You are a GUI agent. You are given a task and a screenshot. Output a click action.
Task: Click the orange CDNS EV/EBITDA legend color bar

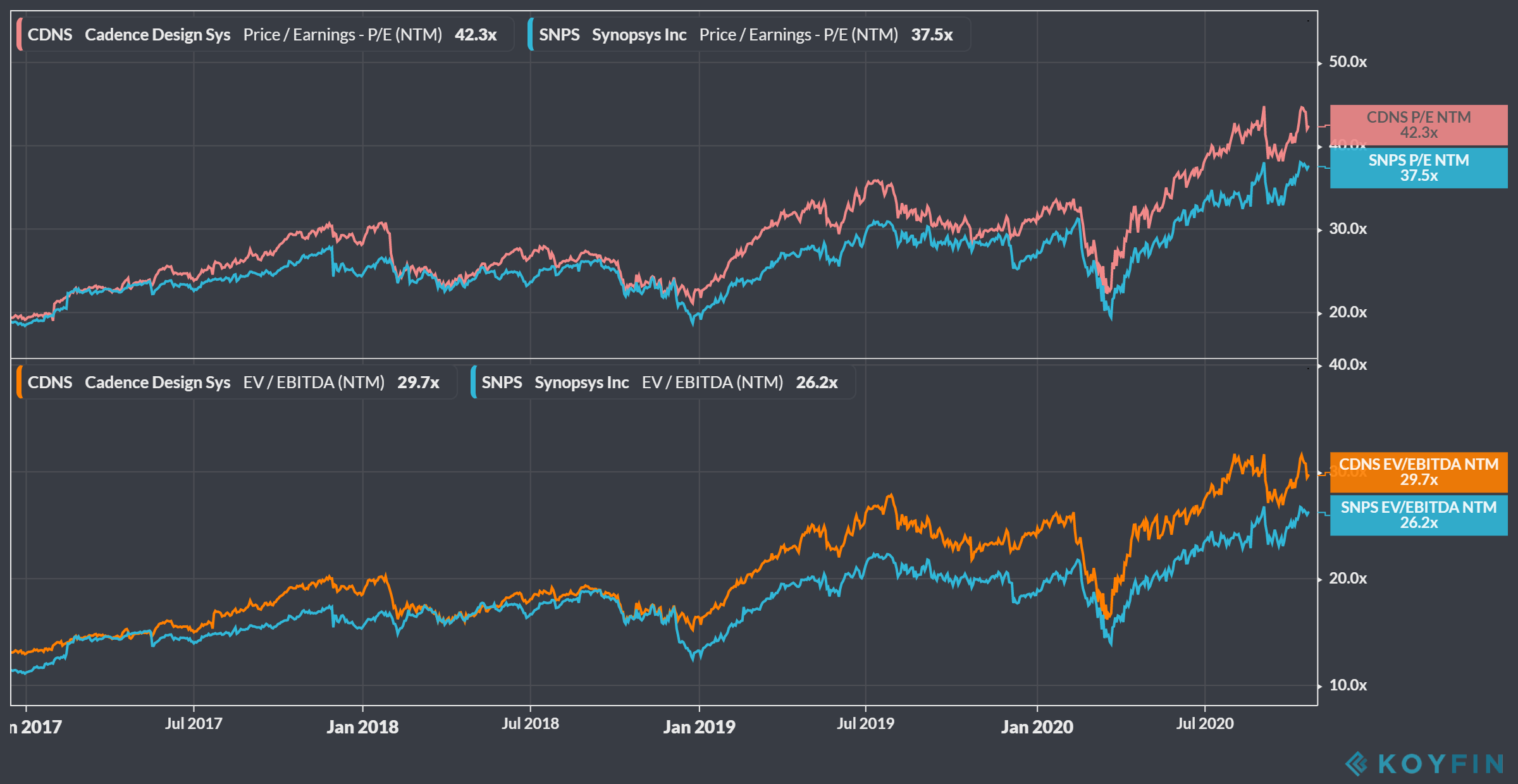tap(20, 383)
